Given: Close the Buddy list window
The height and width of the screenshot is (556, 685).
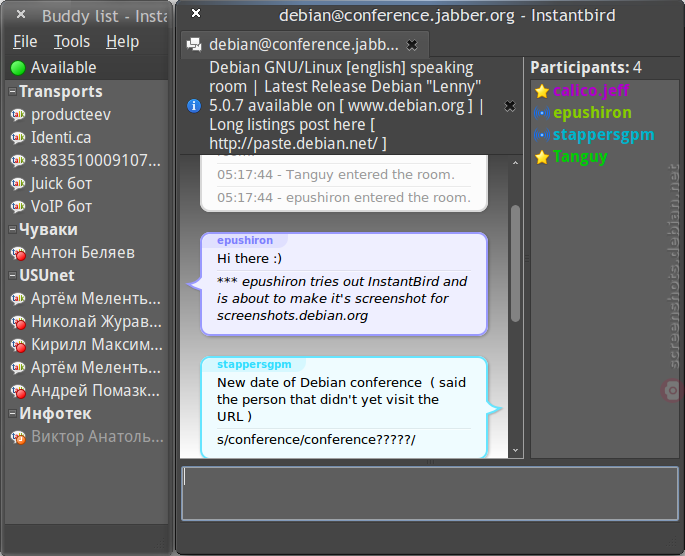Looking at the screenshot, I should (x=21, y=15).
